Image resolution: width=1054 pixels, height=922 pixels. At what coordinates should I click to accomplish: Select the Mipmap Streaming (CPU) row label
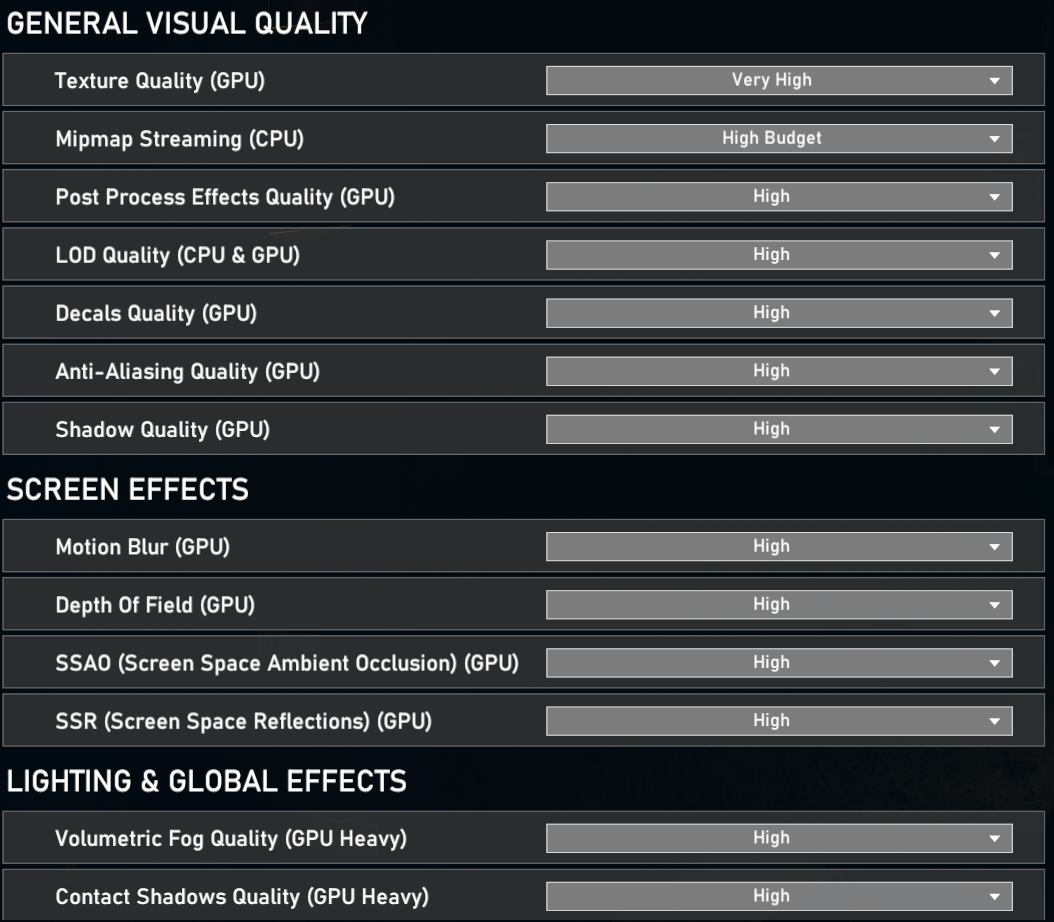coord(179,139)
